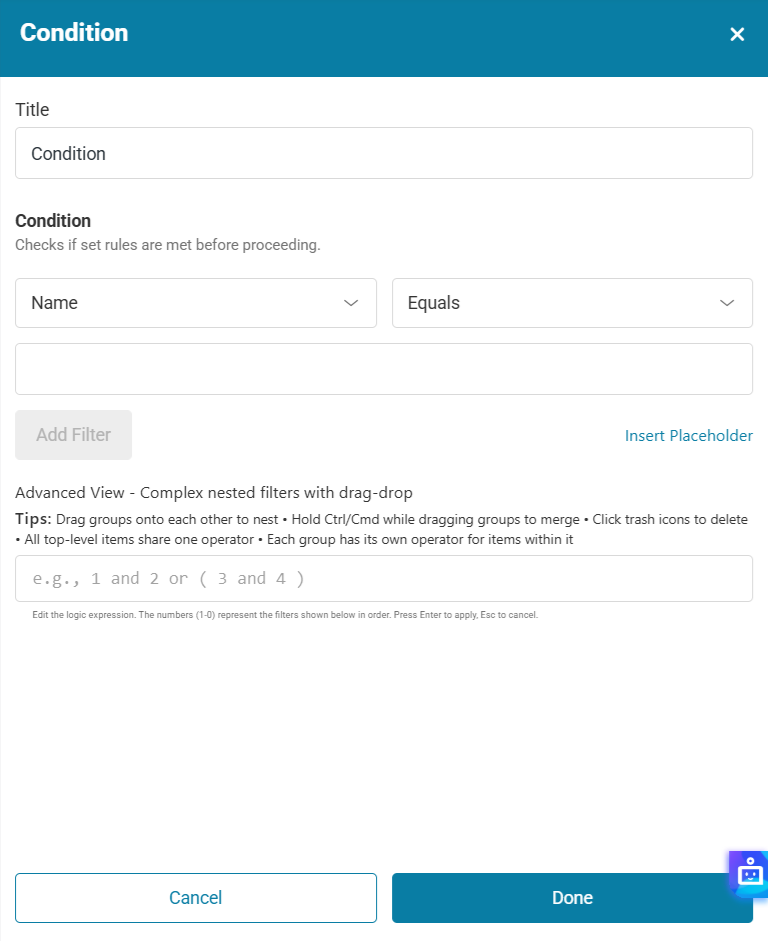Image resolution: width=768 pixels, height=941 pixels.
Task: Click the 'Title' field label
Action: pos(32,109)
